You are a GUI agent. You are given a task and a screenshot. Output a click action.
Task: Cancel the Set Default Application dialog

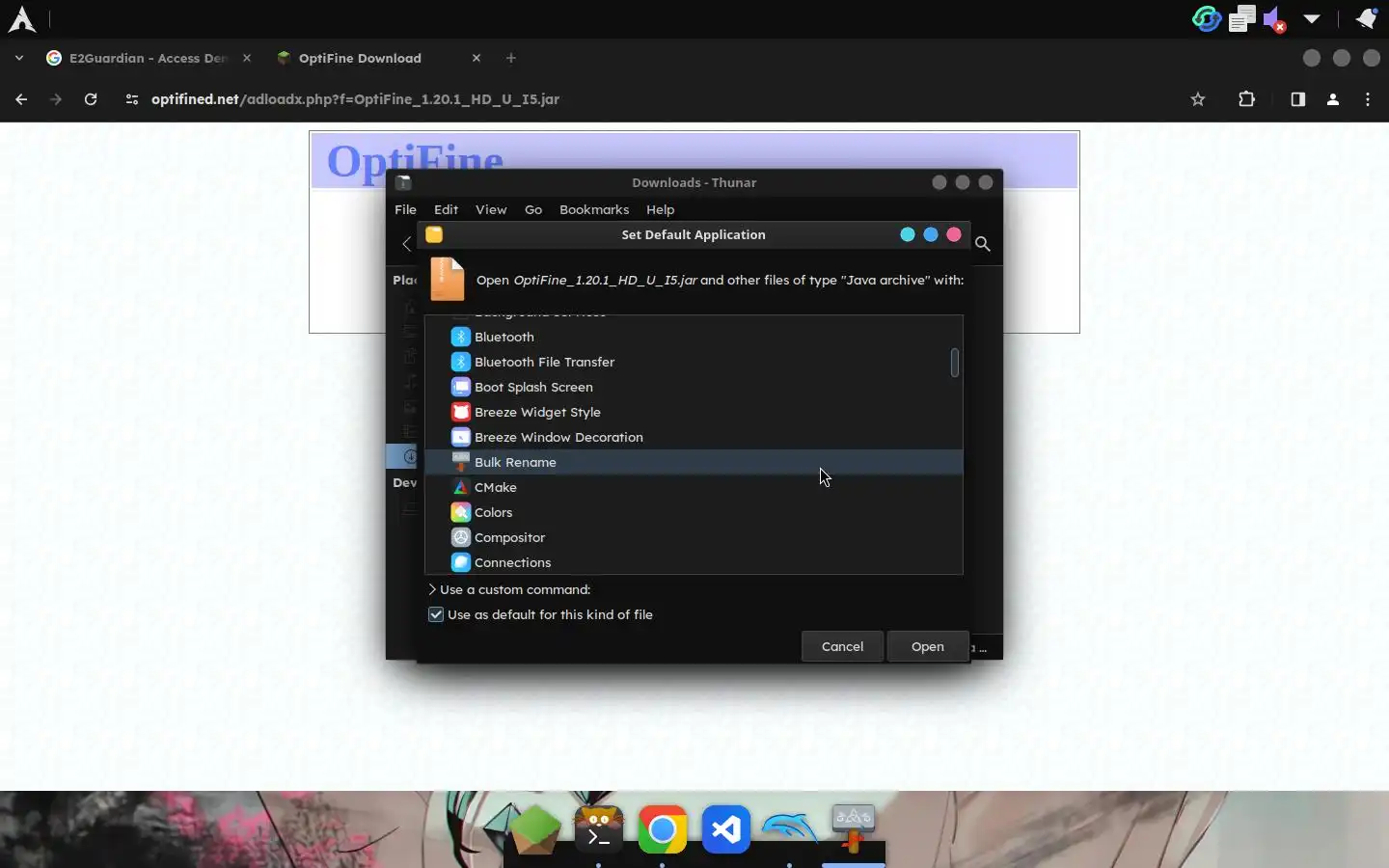click(842, 646)
